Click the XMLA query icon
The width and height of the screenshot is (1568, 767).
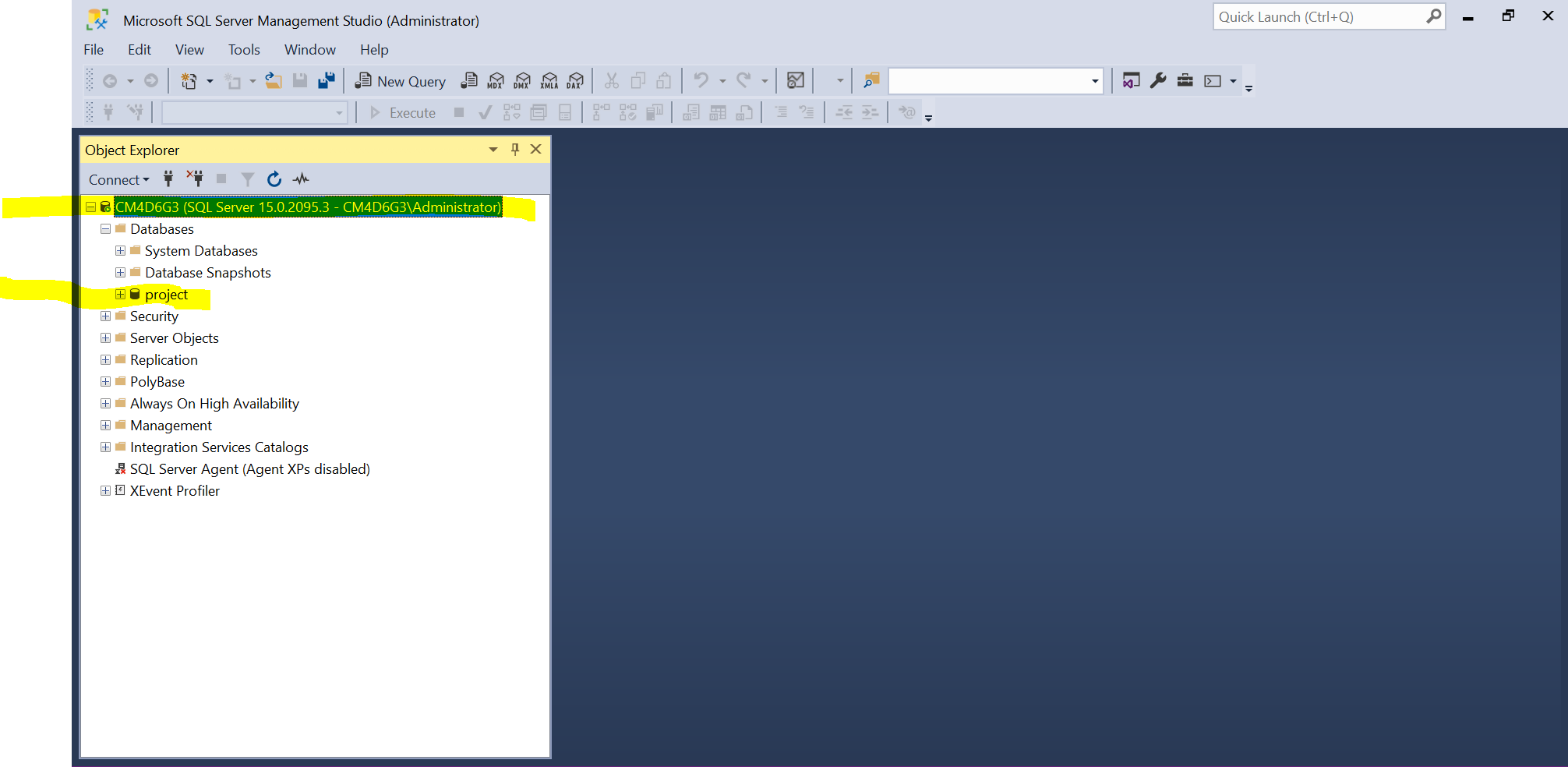pos(549,81)
